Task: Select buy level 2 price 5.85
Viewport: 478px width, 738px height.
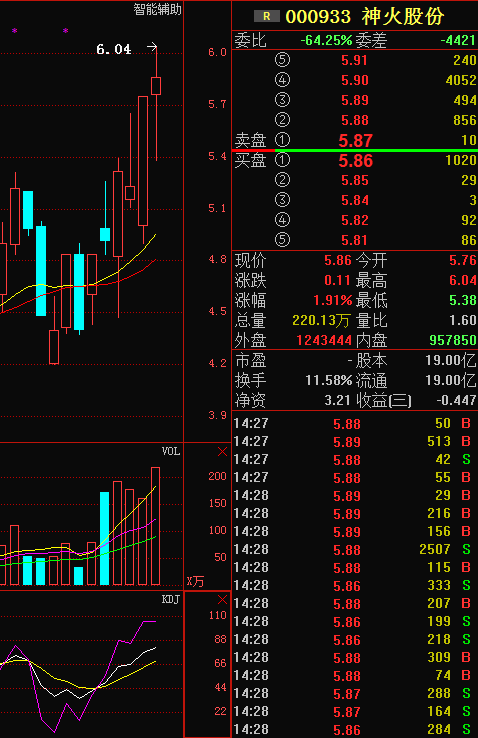Action: [354, 180]
